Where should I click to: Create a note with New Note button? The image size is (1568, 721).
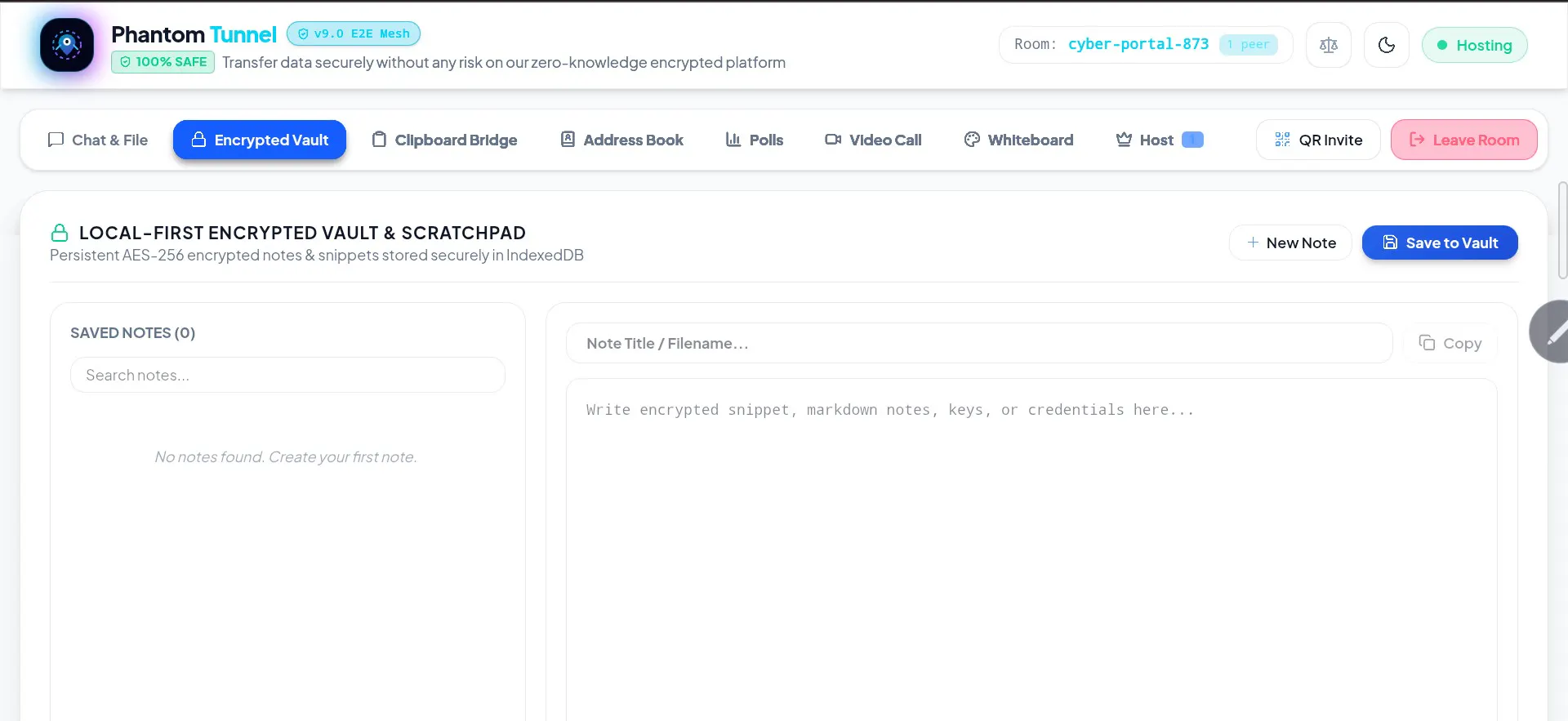click(1290, 243)
